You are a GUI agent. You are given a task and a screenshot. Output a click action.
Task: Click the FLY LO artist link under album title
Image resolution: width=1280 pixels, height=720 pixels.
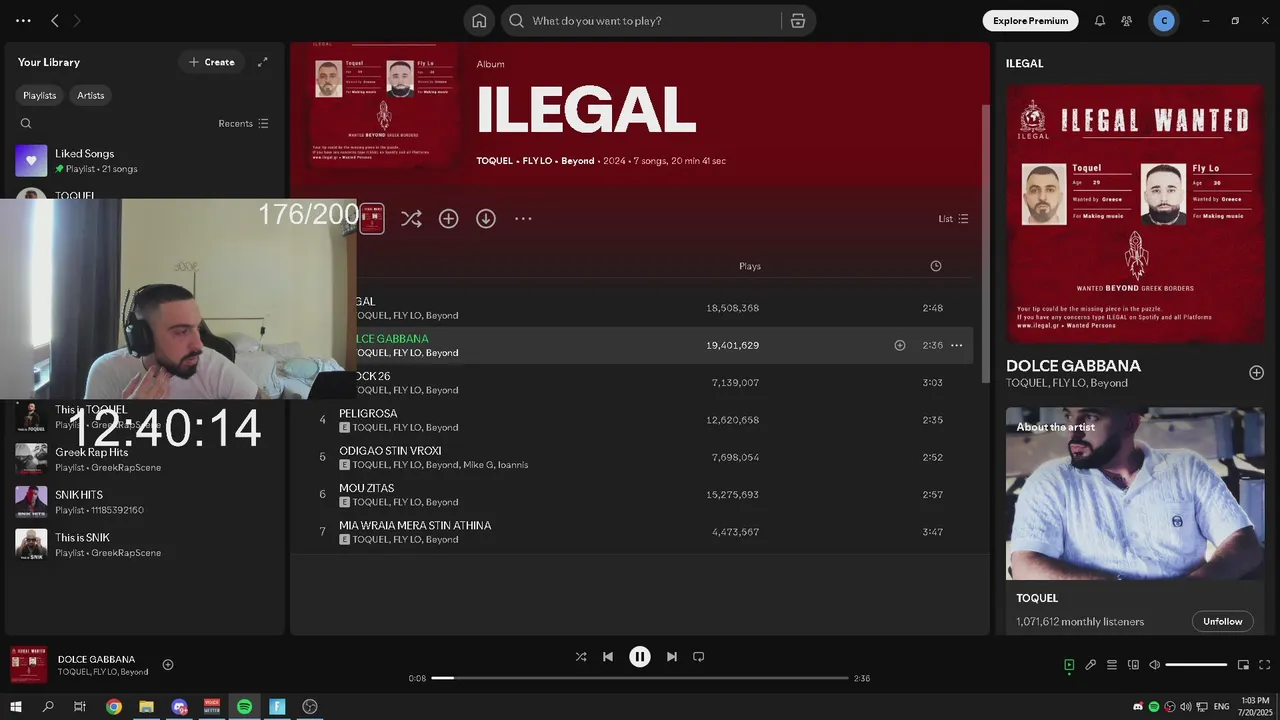[x=537, y=161]
